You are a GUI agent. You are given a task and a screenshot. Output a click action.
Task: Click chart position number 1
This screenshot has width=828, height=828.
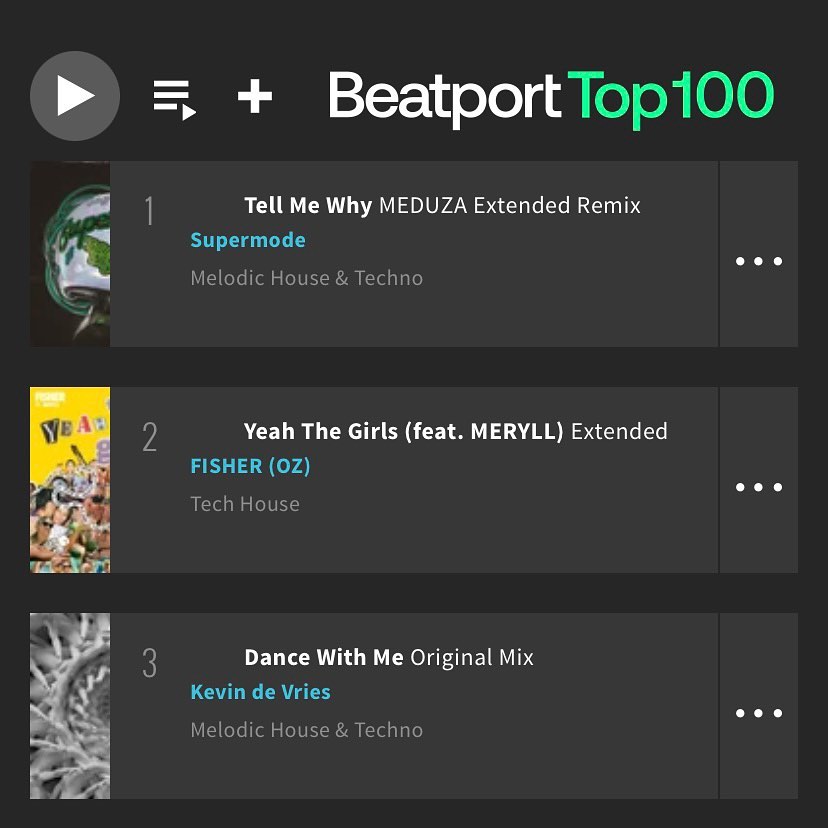coord(149,211)
